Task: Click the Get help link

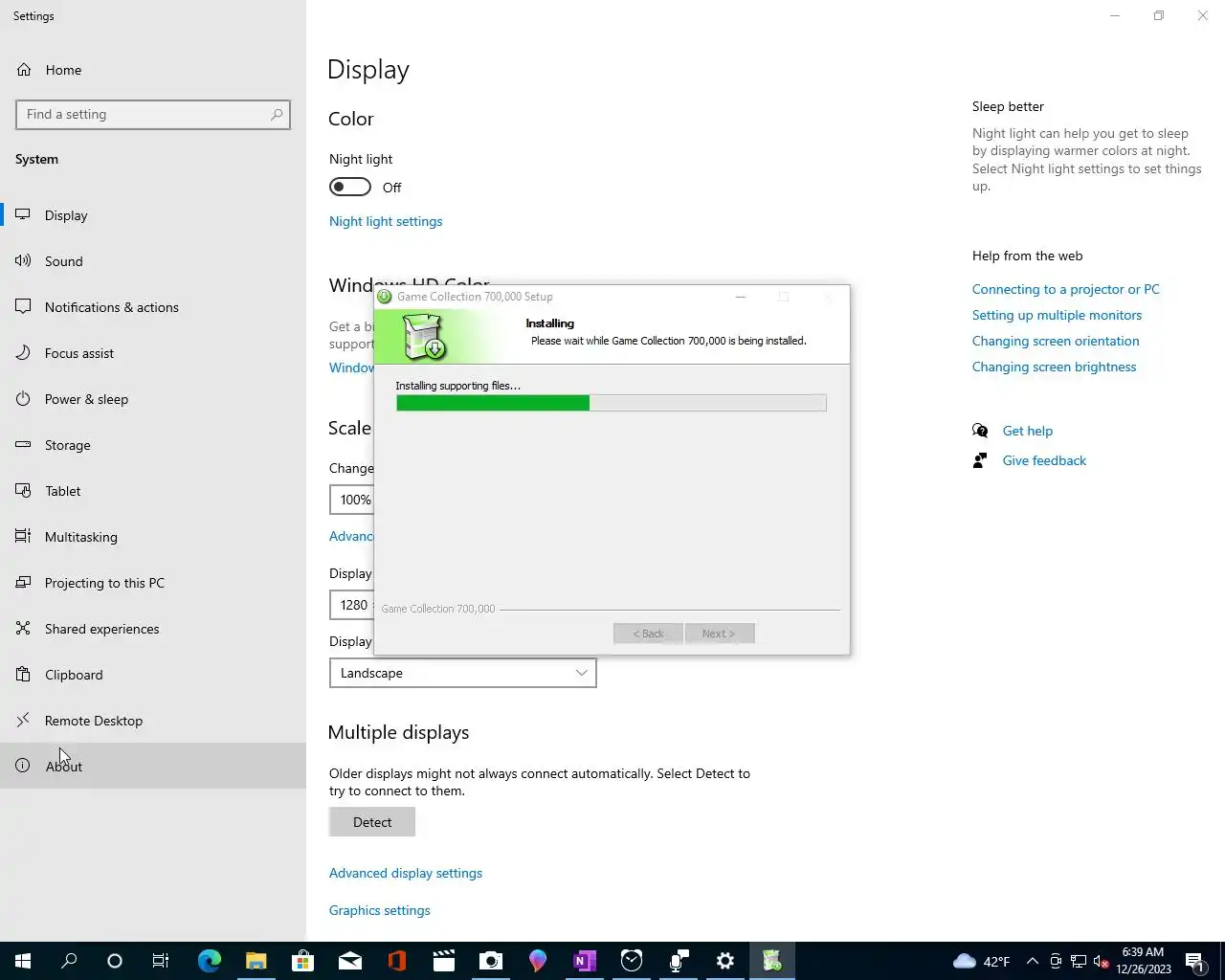Action: coord(1027,431)
